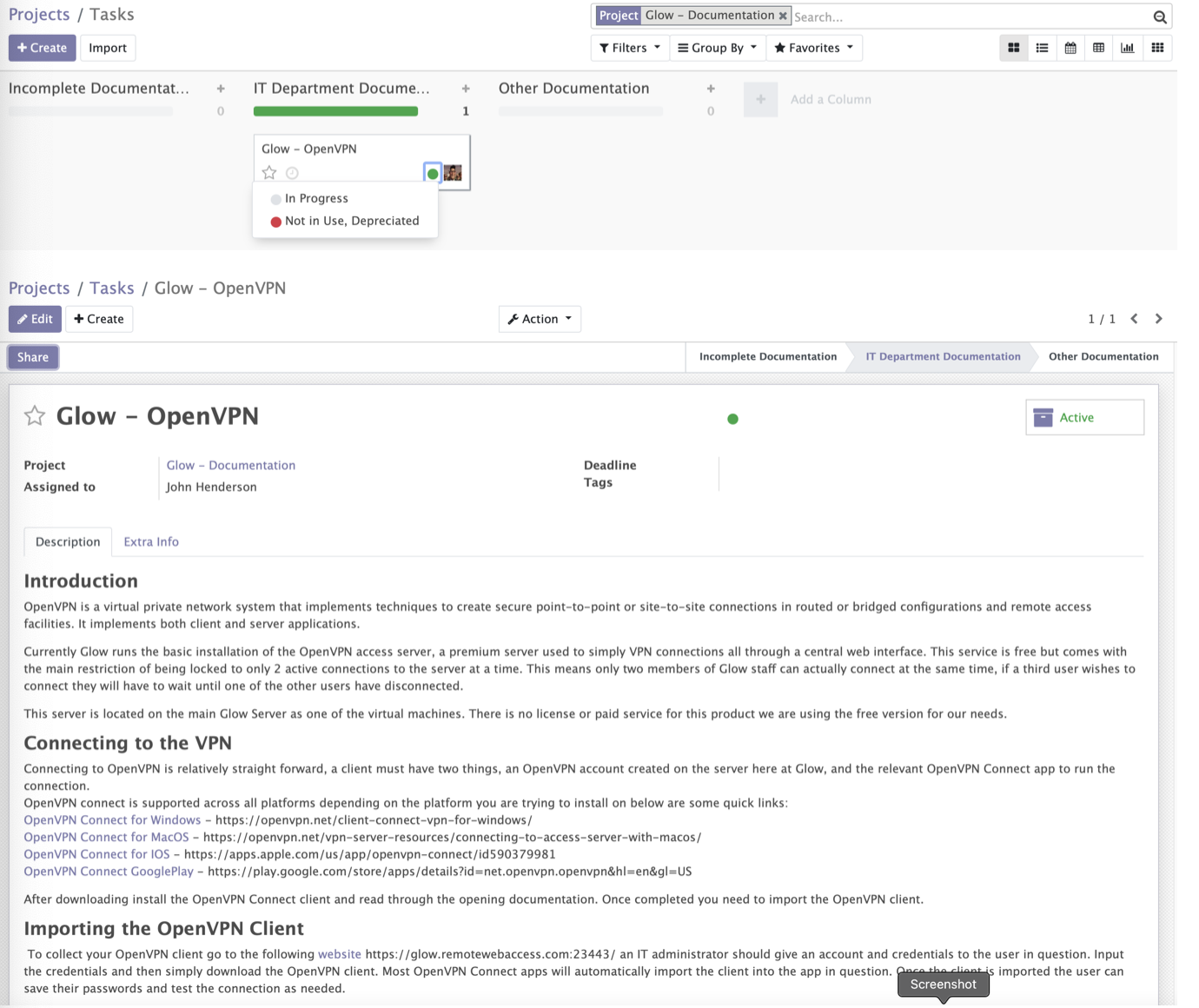Go to next record arrow
The height and width of the screenshot is (1008, 1199).
pyautogui.click(x=1159, y=319)
